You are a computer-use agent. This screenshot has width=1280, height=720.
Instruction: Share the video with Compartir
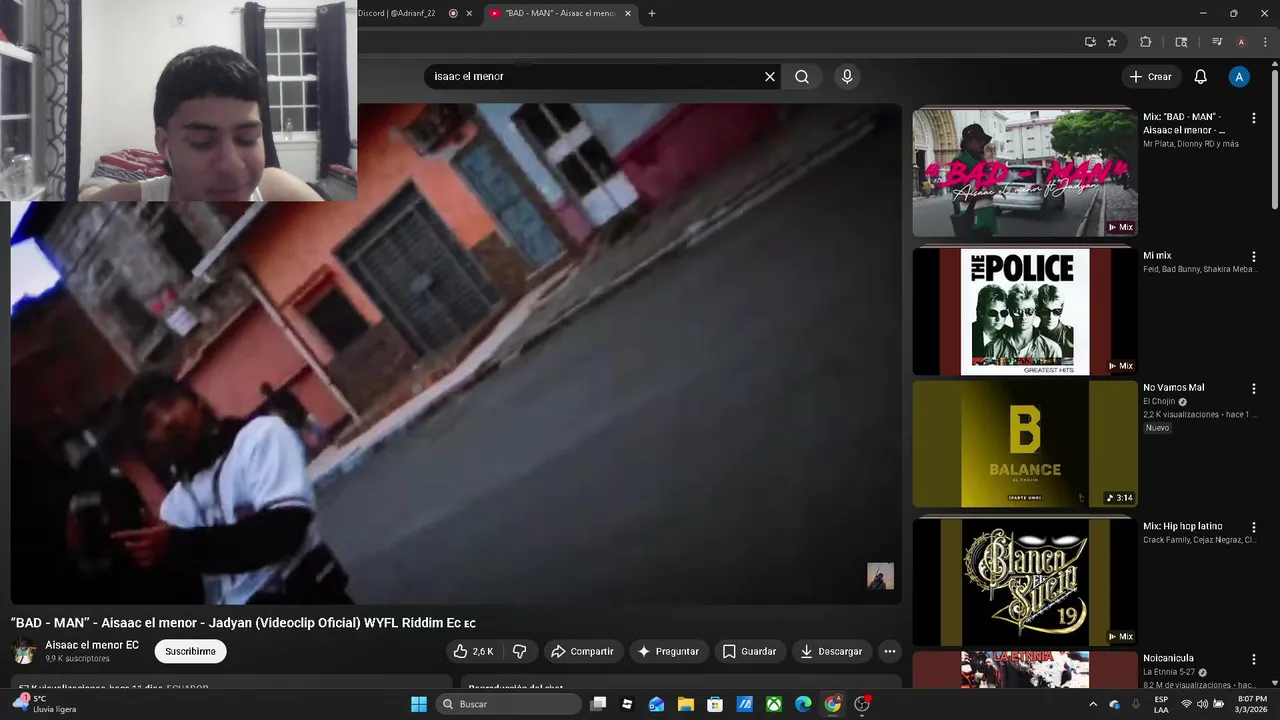coord(582,651)
